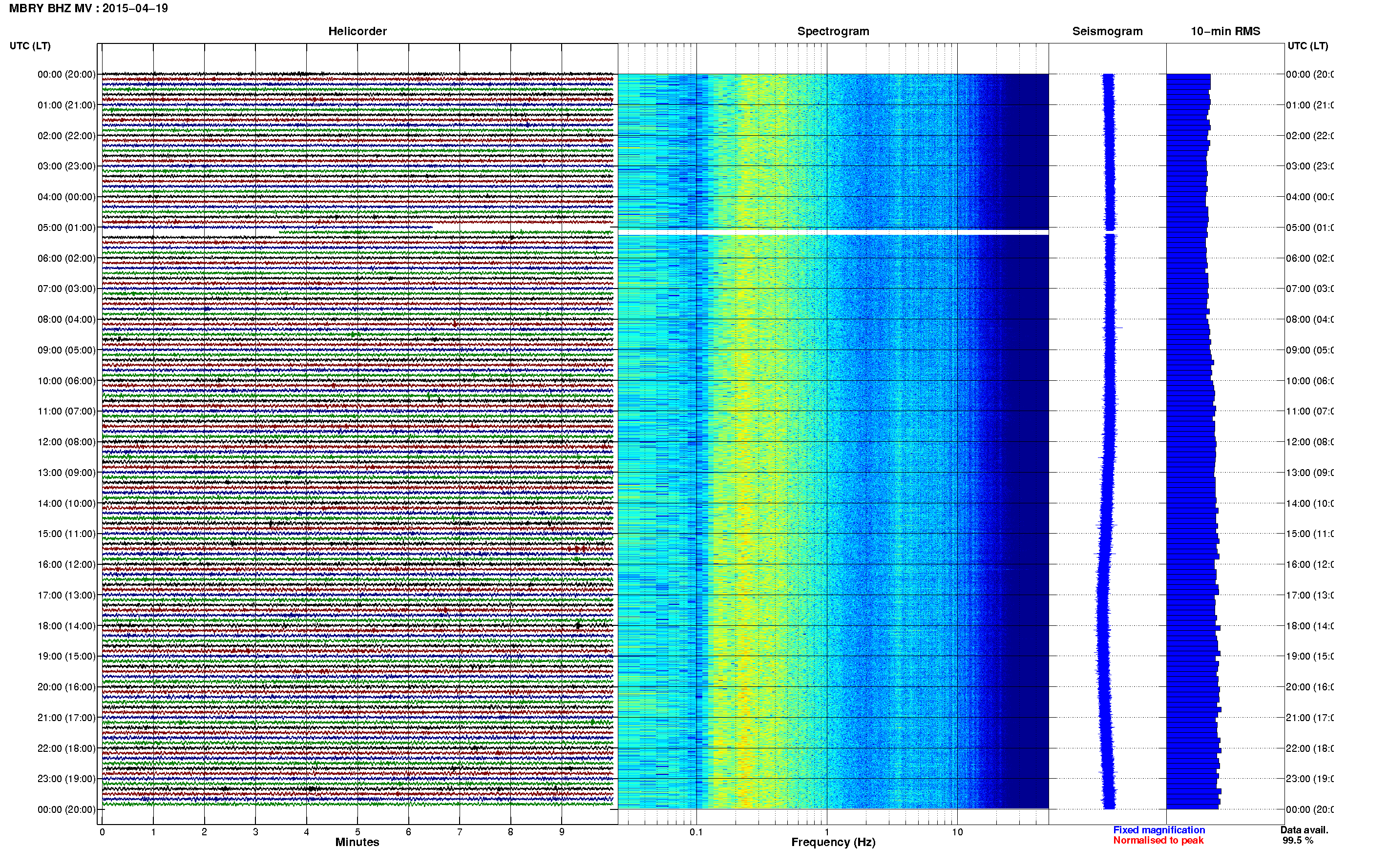
Task: Click the red Normalised to peak legend
Action: point(1158,841)
